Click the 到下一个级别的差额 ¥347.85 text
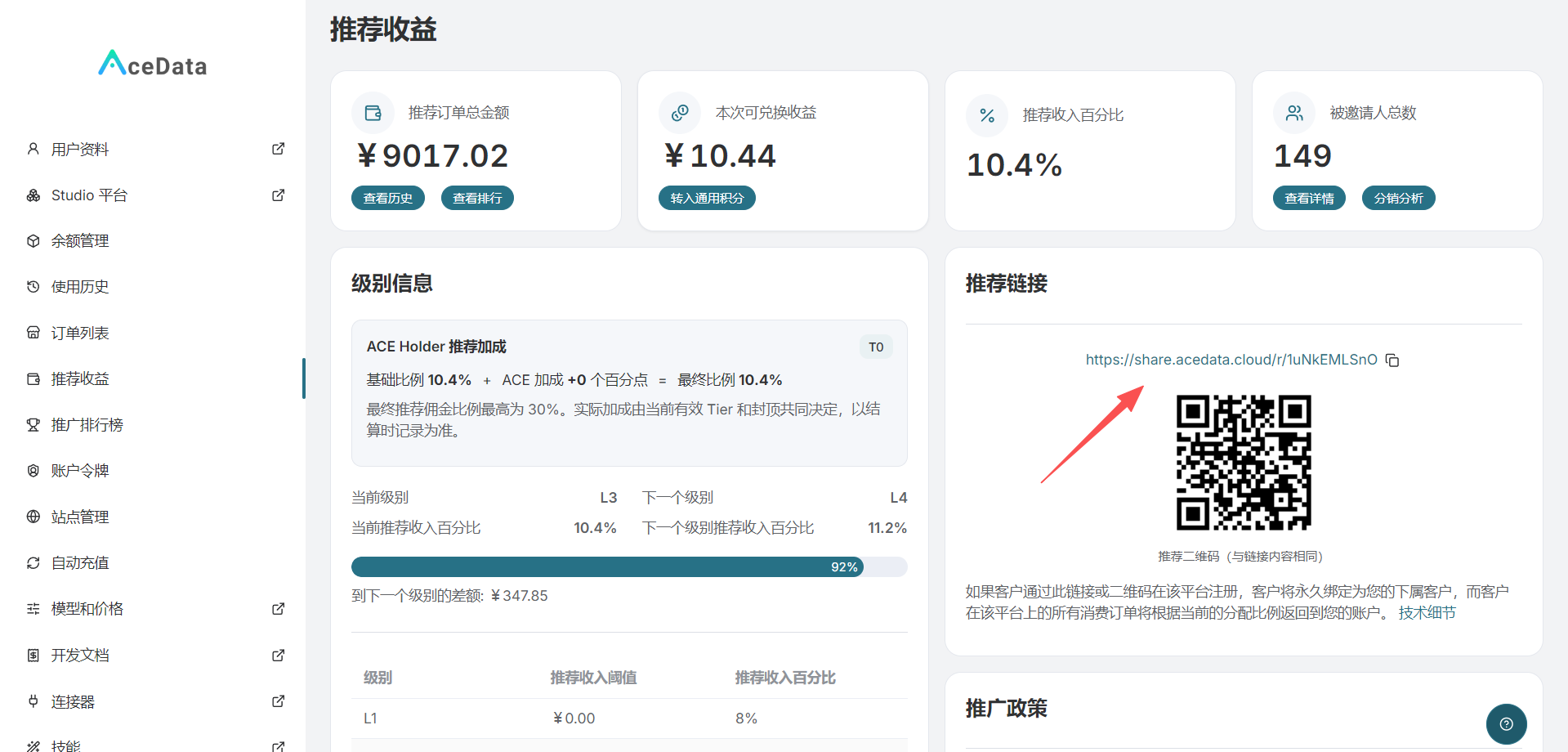This screenshot has height=752, width=1568. (x=449, y=596)
